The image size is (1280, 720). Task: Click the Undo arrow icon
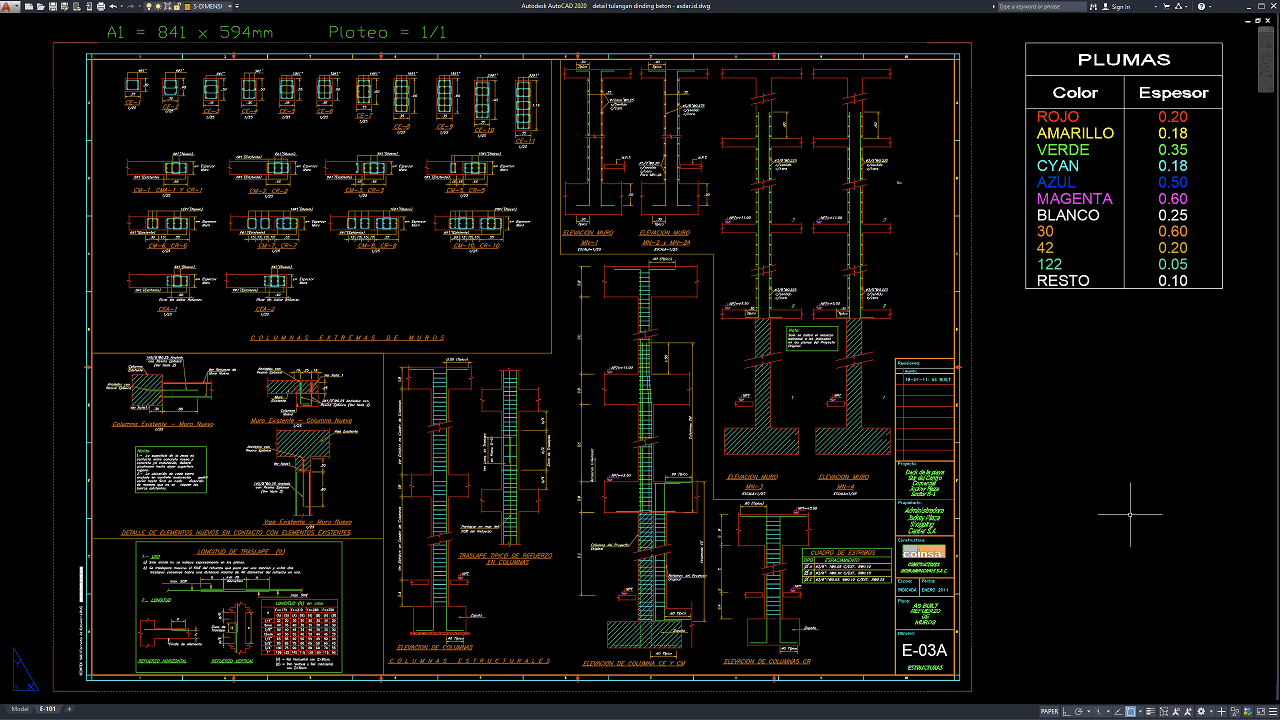pyautogui.click(x=113, y=6)
